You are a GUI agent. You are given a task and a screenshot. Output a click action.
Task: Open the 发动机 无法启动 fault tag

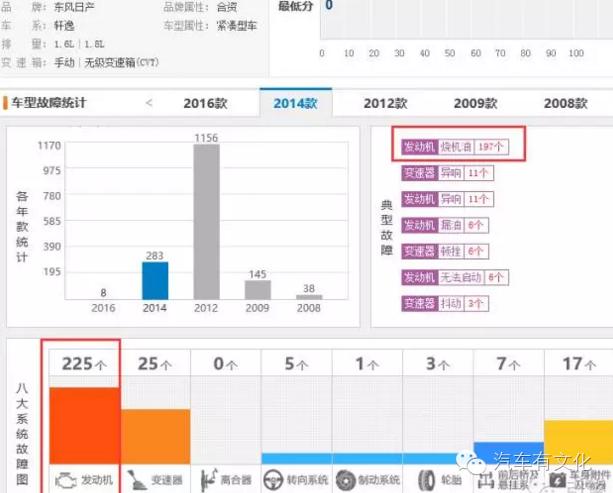[454, 277]
